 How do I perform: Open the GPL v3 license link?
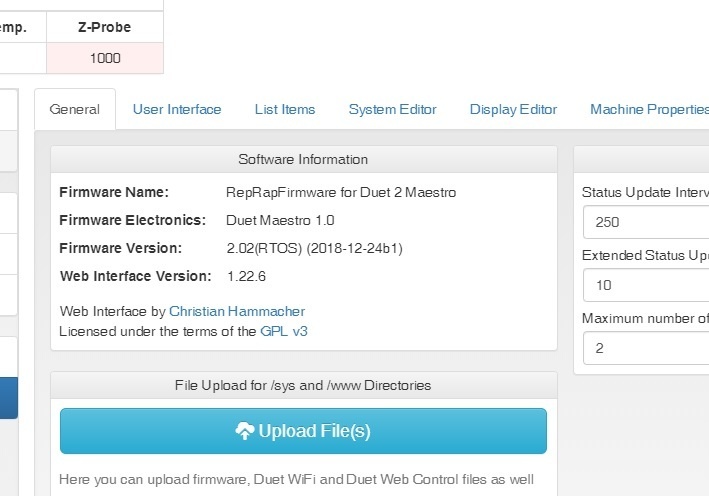284,331
